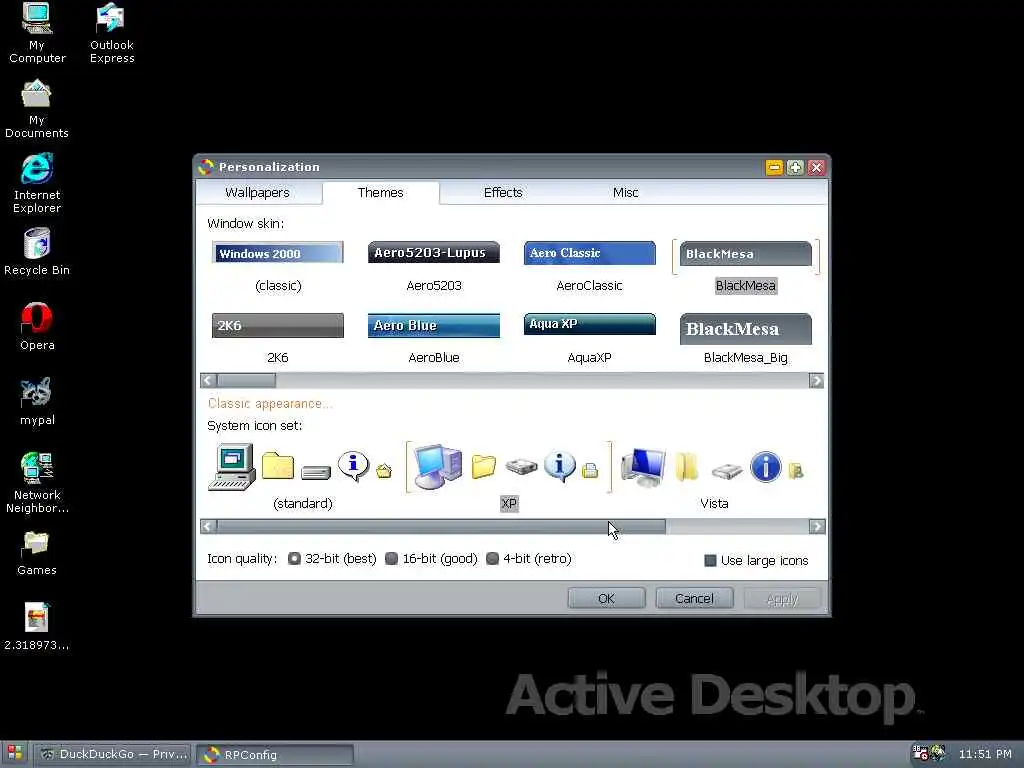Click icon set scrollbar right arrow
The image size is (1024, 768).
point(816,526)
